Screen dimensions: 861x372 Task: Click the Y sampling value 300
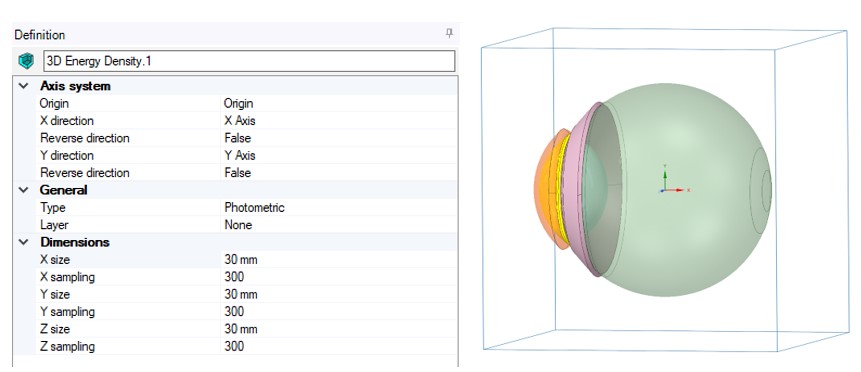click(339, 312)
